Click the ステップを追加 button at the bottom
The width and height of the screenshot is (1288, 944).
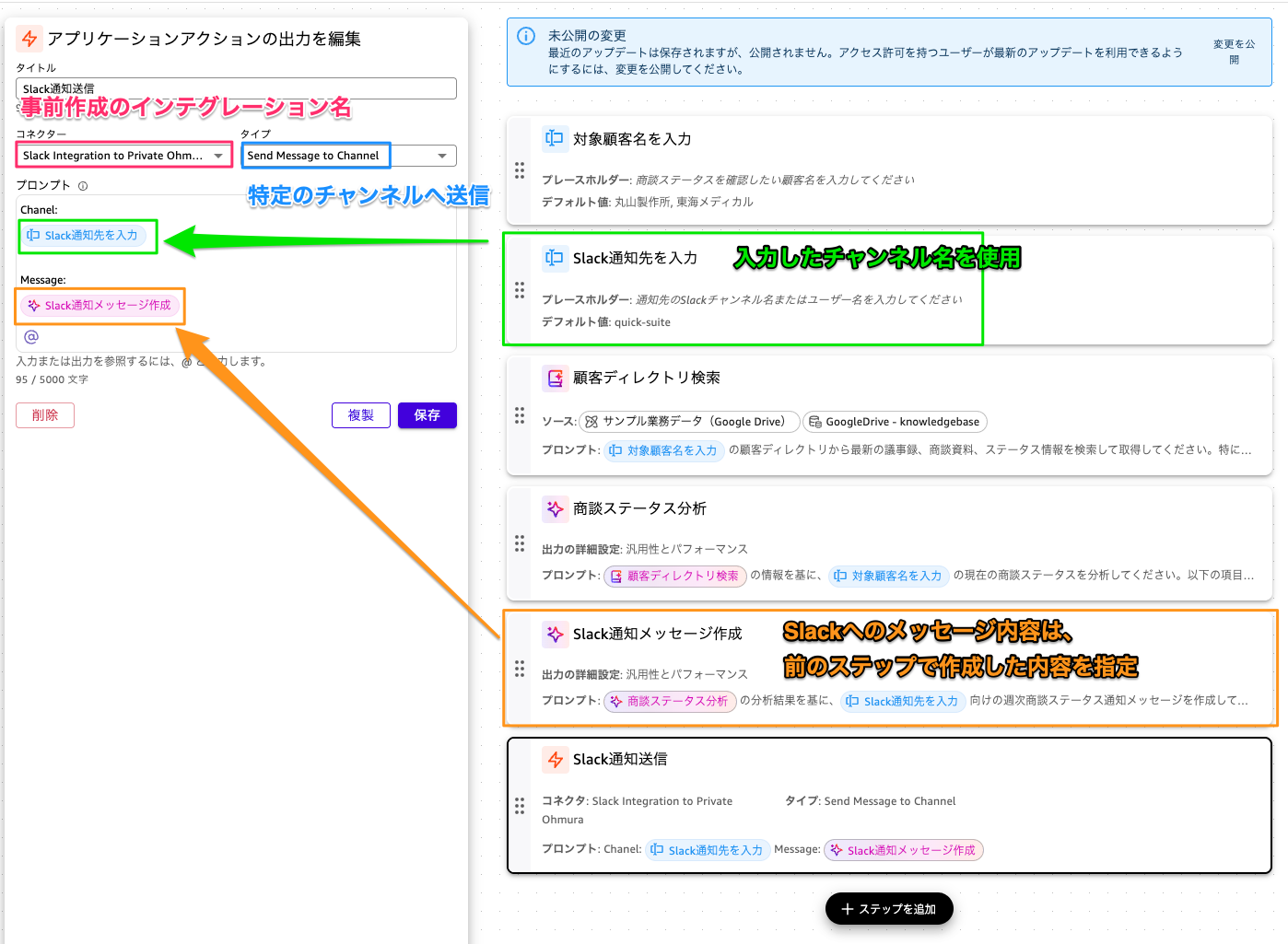888,908
